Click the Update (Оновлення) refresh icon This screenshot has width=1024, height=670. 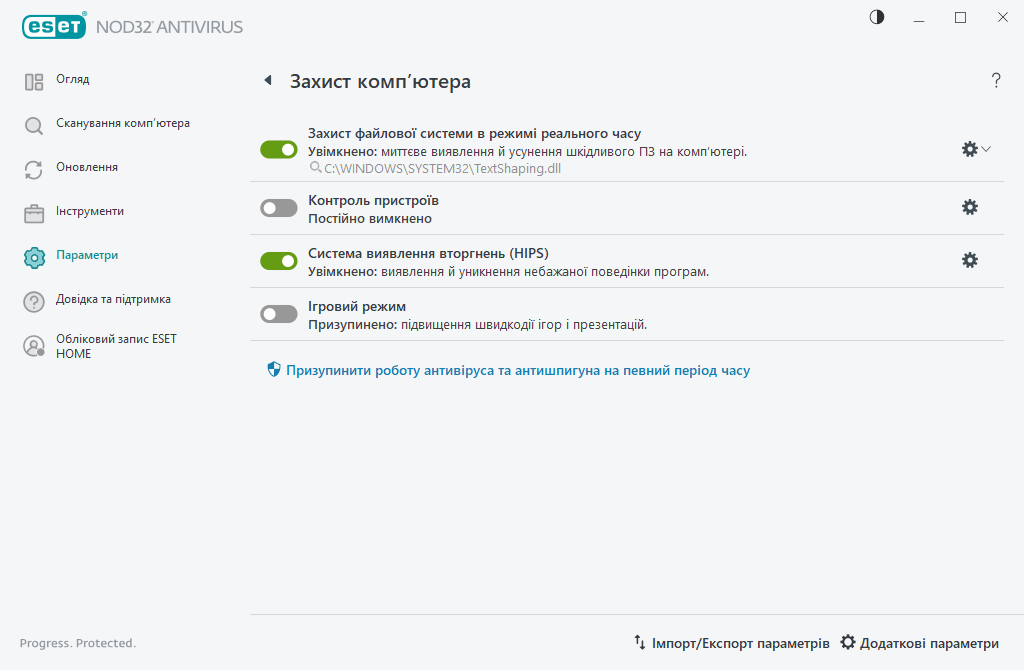coord(34,170)
